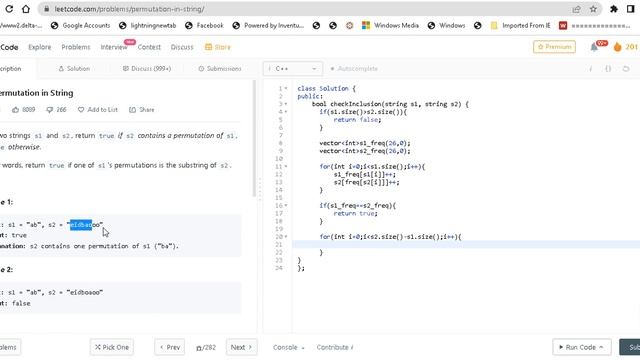Open the top Discuss menu item
Image resolution: width=640 pixels, height=360 pixels.
click(x=182, y=47)
